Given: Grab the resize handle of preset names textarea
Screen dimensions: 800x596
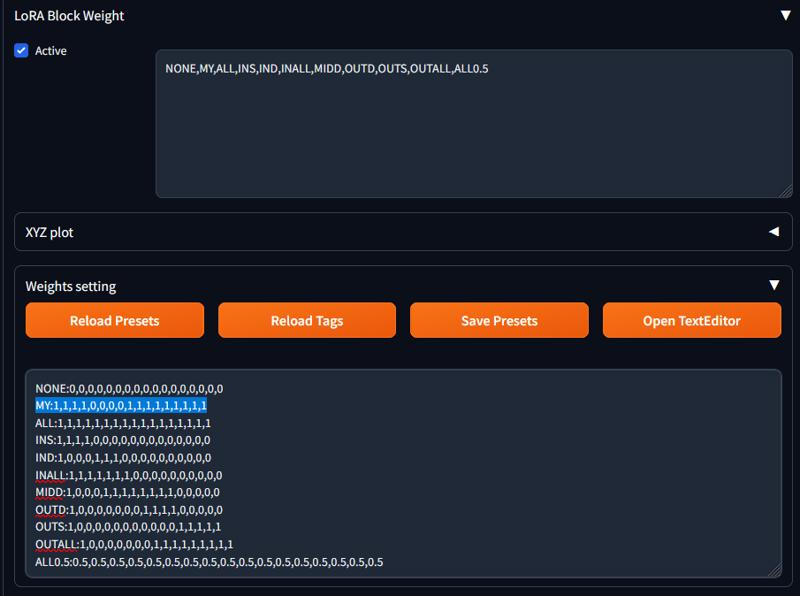Looking at the screenshot, I should (786, 191).
